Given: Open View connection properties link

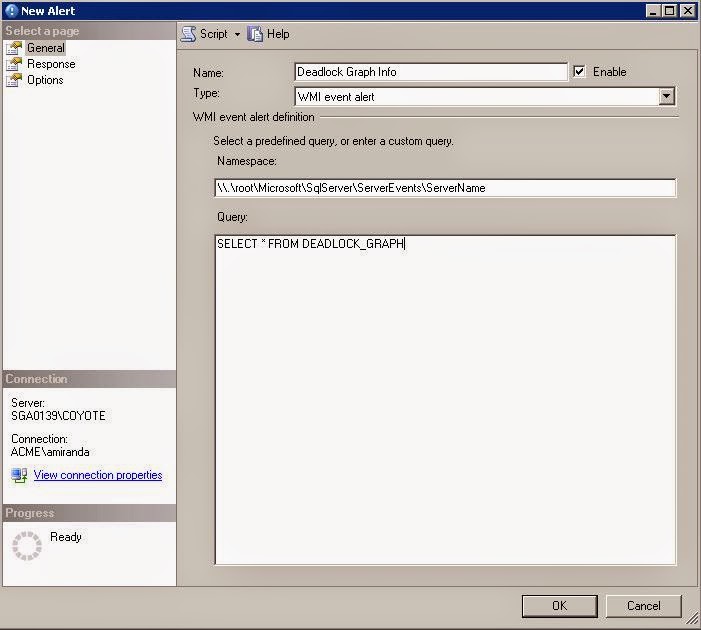Looking at the screenshot, I should (98, 475).
